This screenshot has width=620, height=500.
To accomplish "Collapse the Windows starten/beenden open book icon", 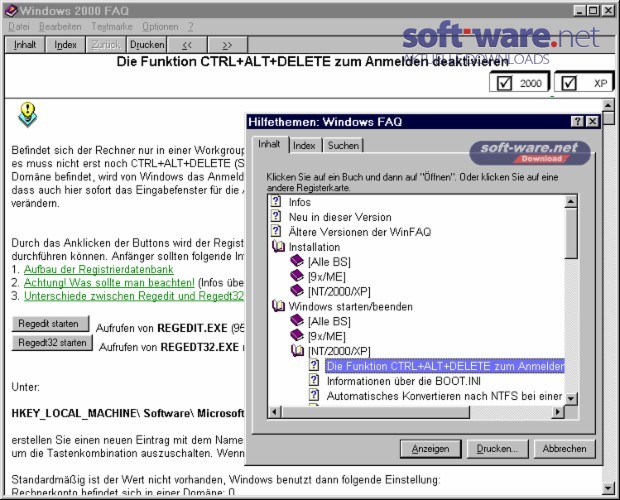I will (x=278, y=306).
